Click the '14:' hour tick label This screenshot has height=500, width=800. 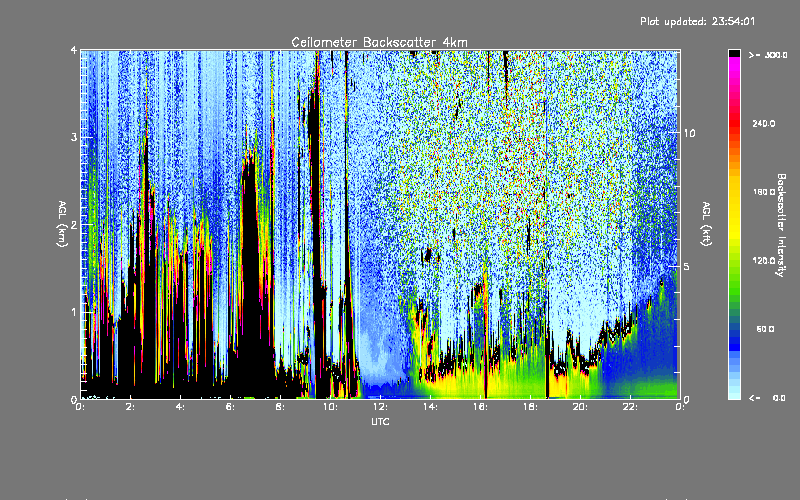click(x=431, y=407)
